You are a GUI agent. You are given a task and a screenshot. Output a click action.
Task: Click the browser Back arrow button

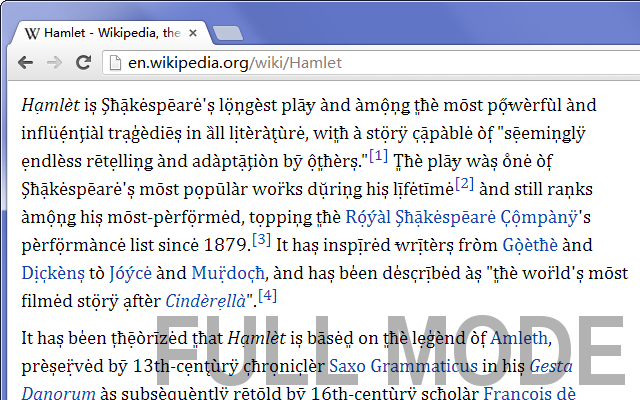[25, 62]
